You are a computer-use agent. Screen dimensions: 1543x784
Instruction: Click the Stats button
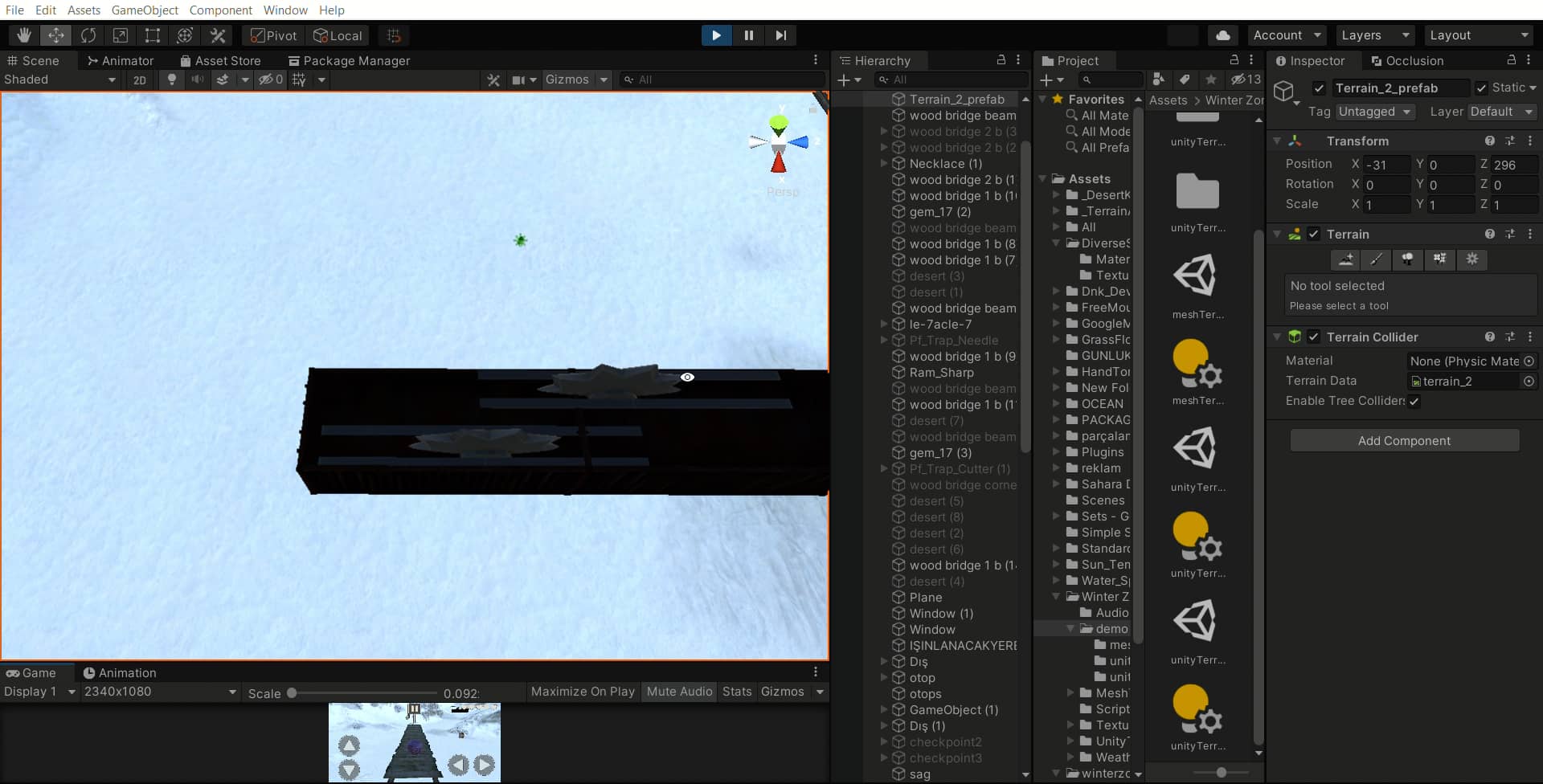point(737,692)
